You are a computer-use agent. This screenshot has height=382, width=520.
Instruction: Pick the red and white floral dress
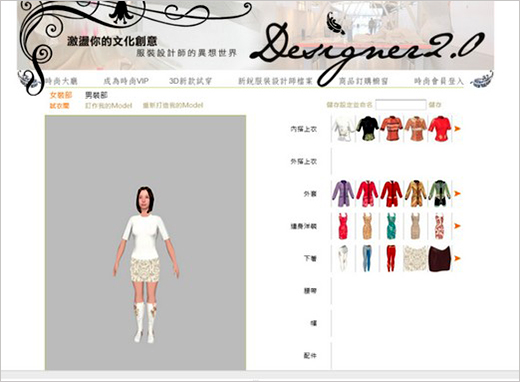coord(440,226)
